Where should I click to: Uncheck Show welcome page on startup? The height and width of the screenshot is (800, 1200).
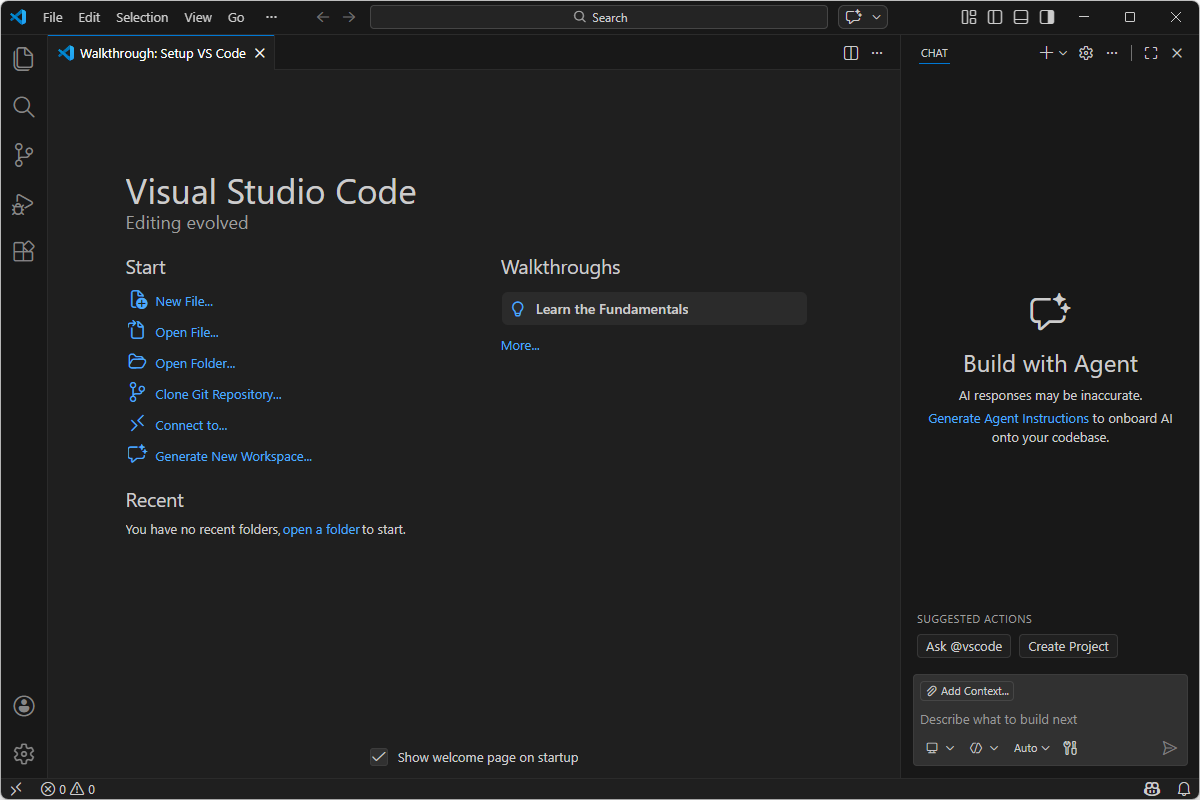(x=379, y=757)
